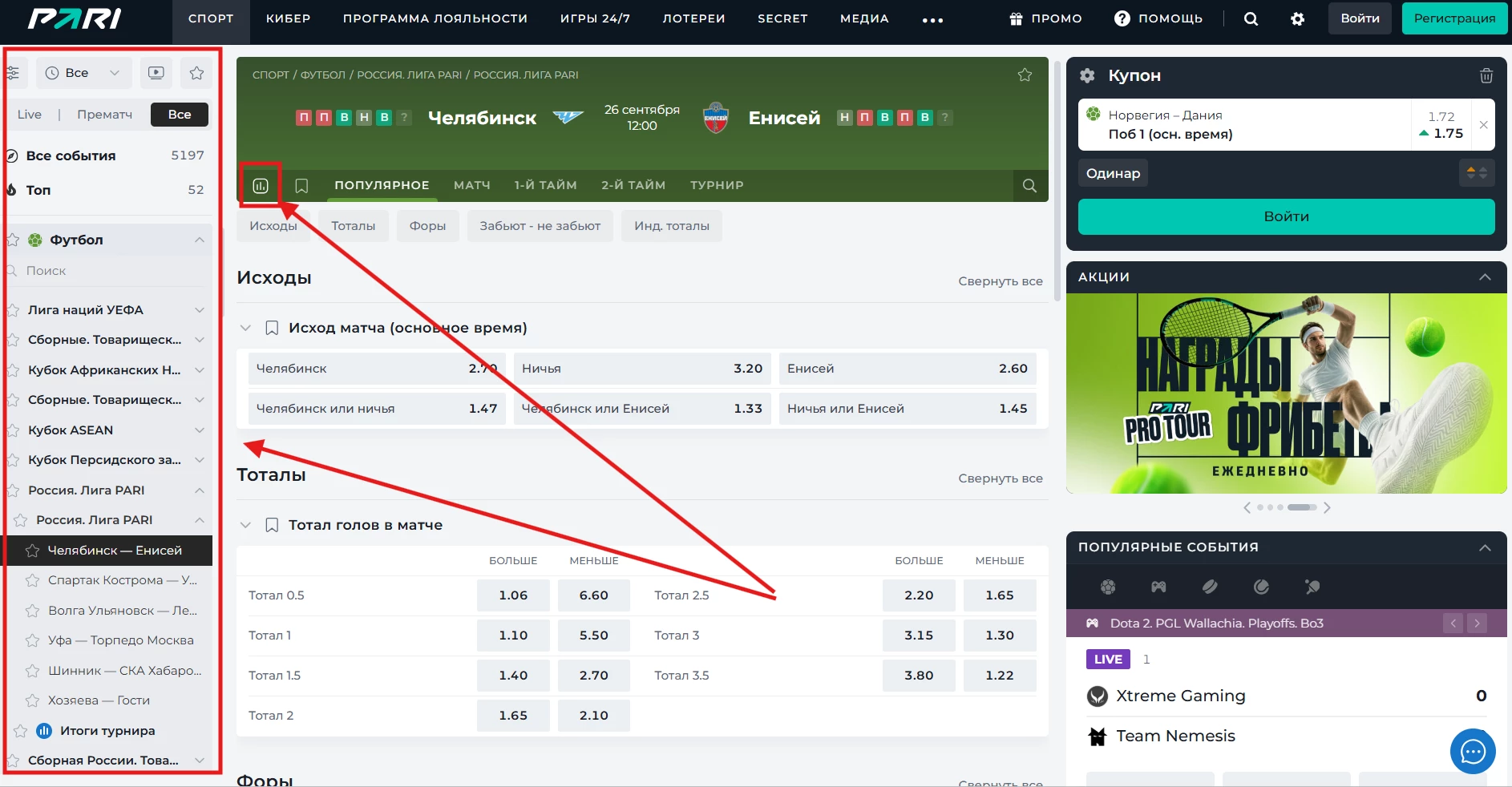This screenshot has height=787, width=1512.
Task: Click the PARI logo
Action: [75, 18]
